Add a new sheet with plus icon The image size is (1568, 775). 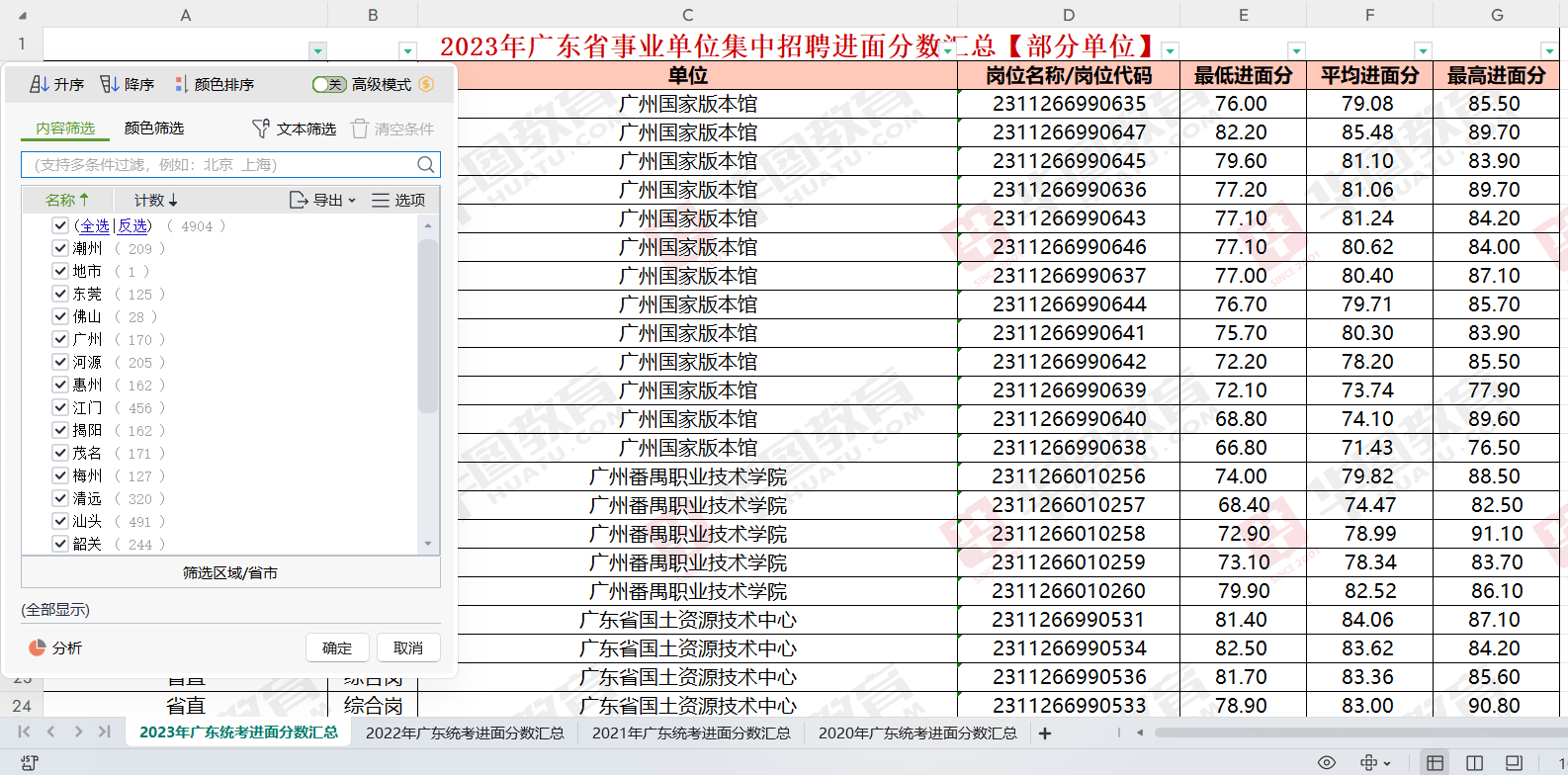click(1045, 732)
